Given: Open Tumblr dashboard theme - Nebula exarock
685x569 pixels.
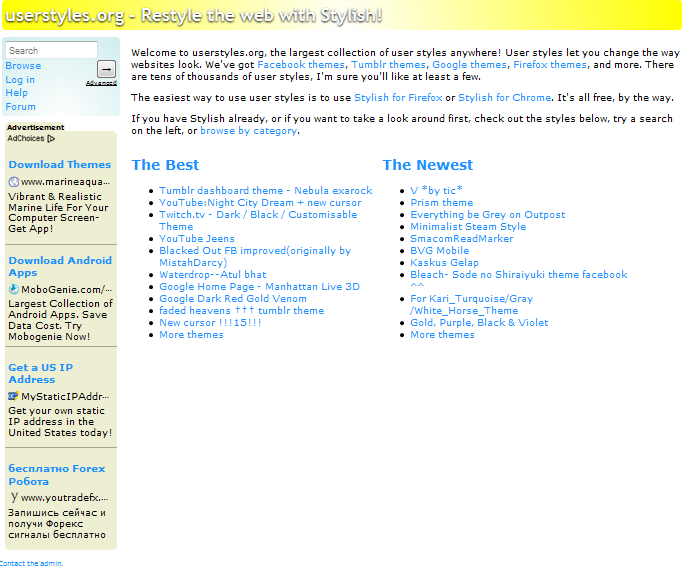Looking at the screenshot, I should pyautogui.click(x=266, y=191).
